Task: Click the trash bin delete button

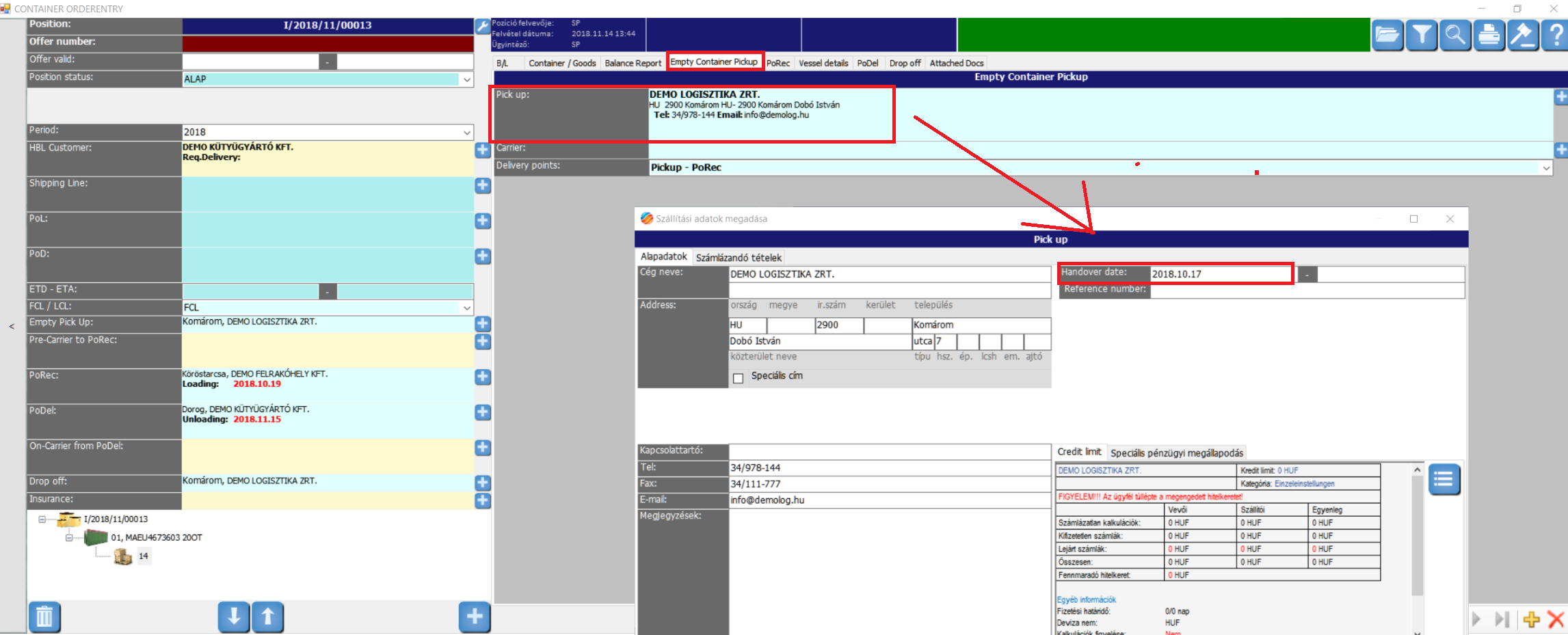Action: (44, 617)
